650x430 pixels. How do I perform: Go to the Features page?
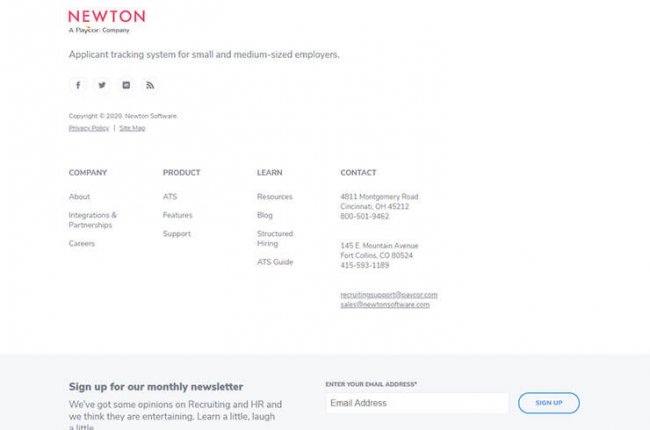point(177,215)
